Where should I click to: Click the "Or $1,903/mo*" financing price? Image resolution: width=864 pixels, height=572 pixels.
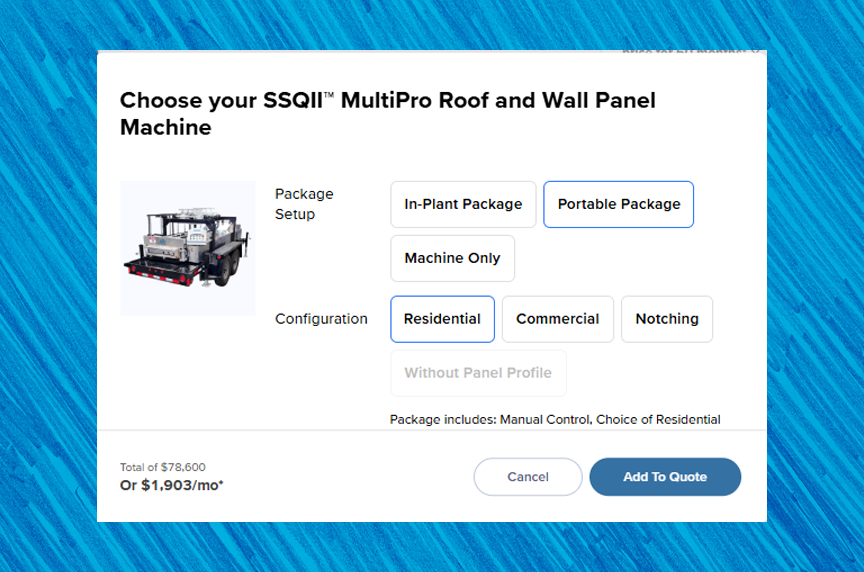[x=172, y=485]
